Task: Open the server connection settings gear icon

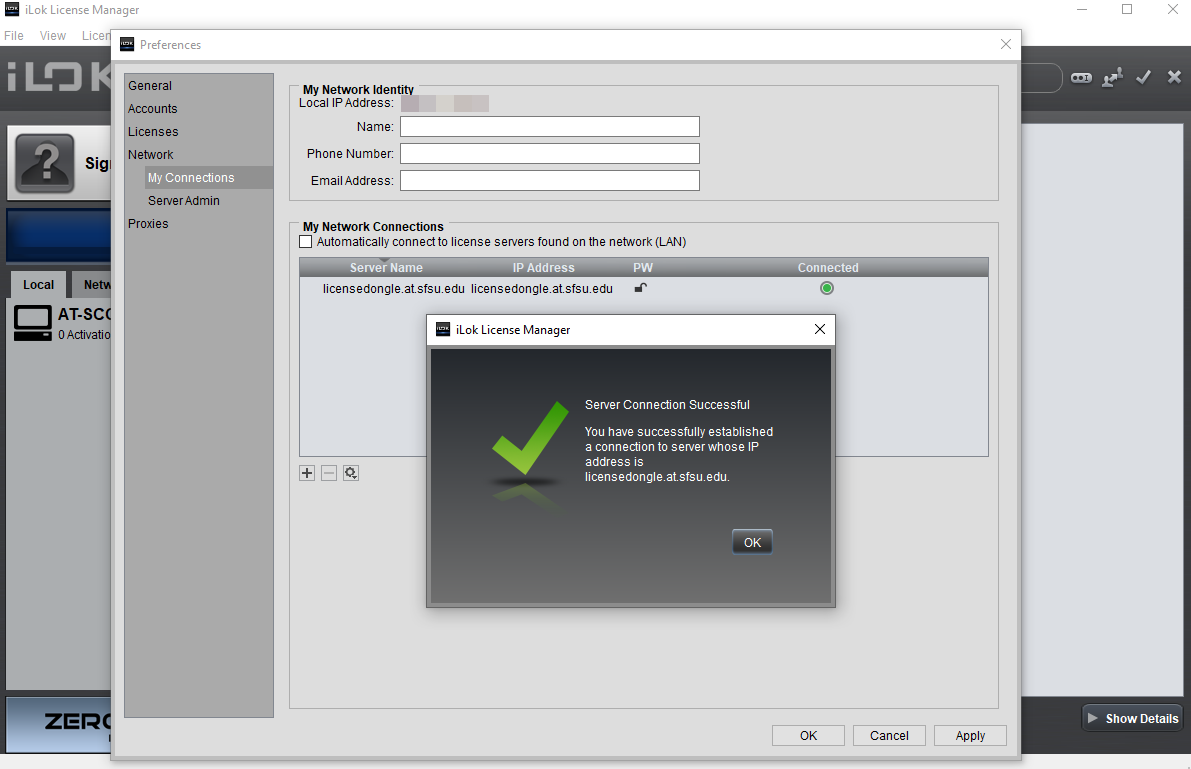Action: pyautogui.click(x=351, y=473)
